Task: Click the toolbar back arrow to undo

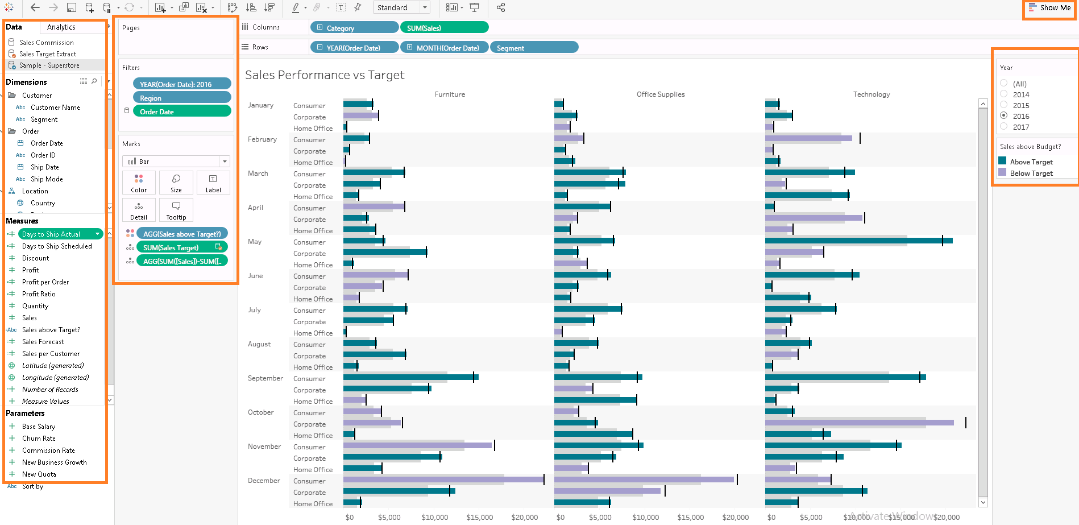Action: tap(36, 7)
